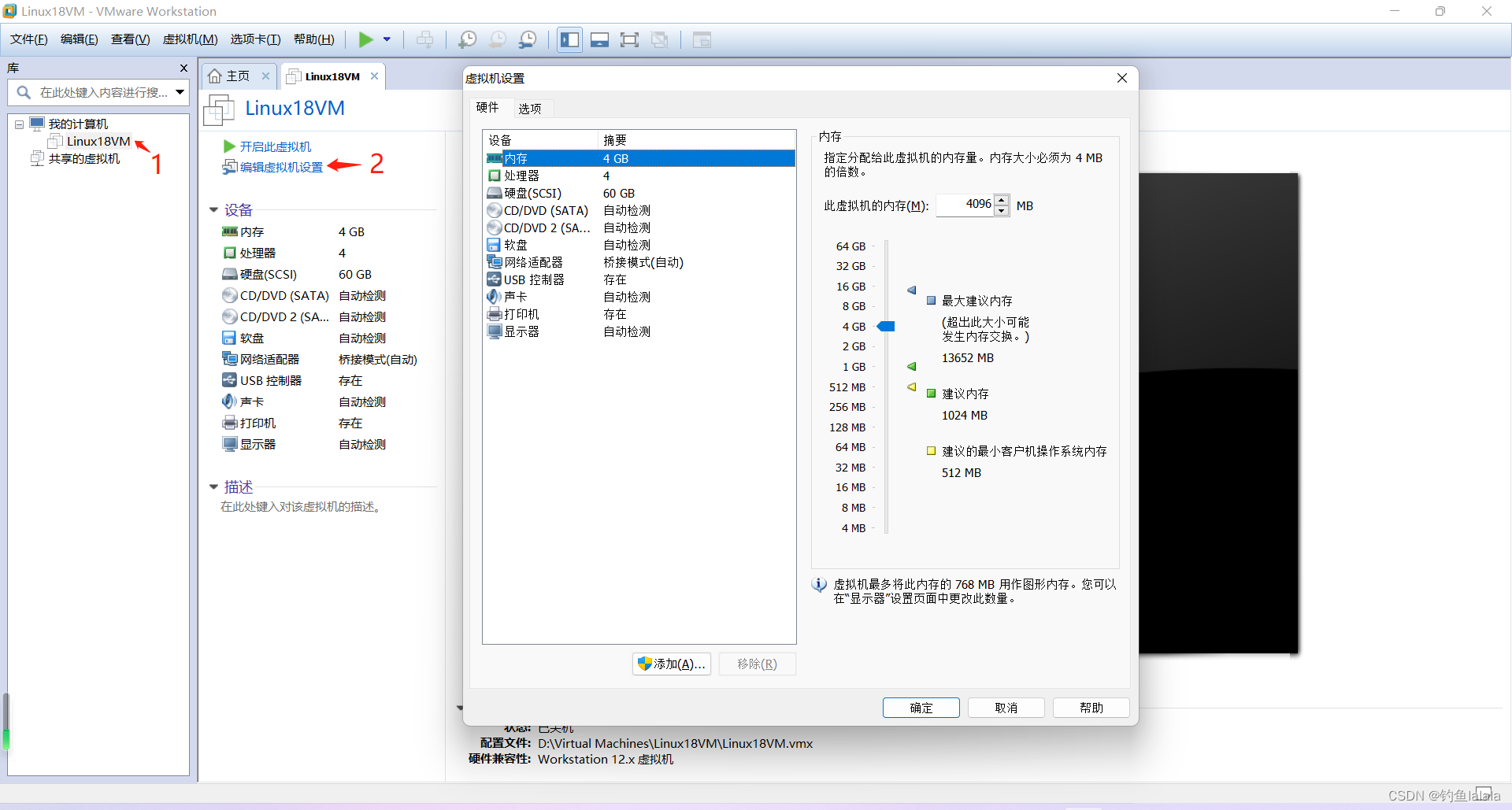Close the 主页 tab

(x=265, y=76)
